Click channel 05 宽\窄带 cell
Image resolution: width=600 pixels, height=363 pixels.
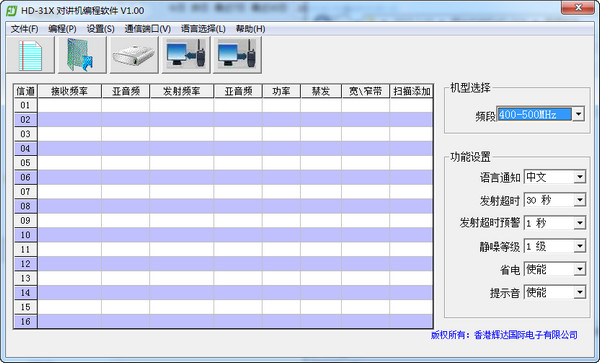(365, 163)
